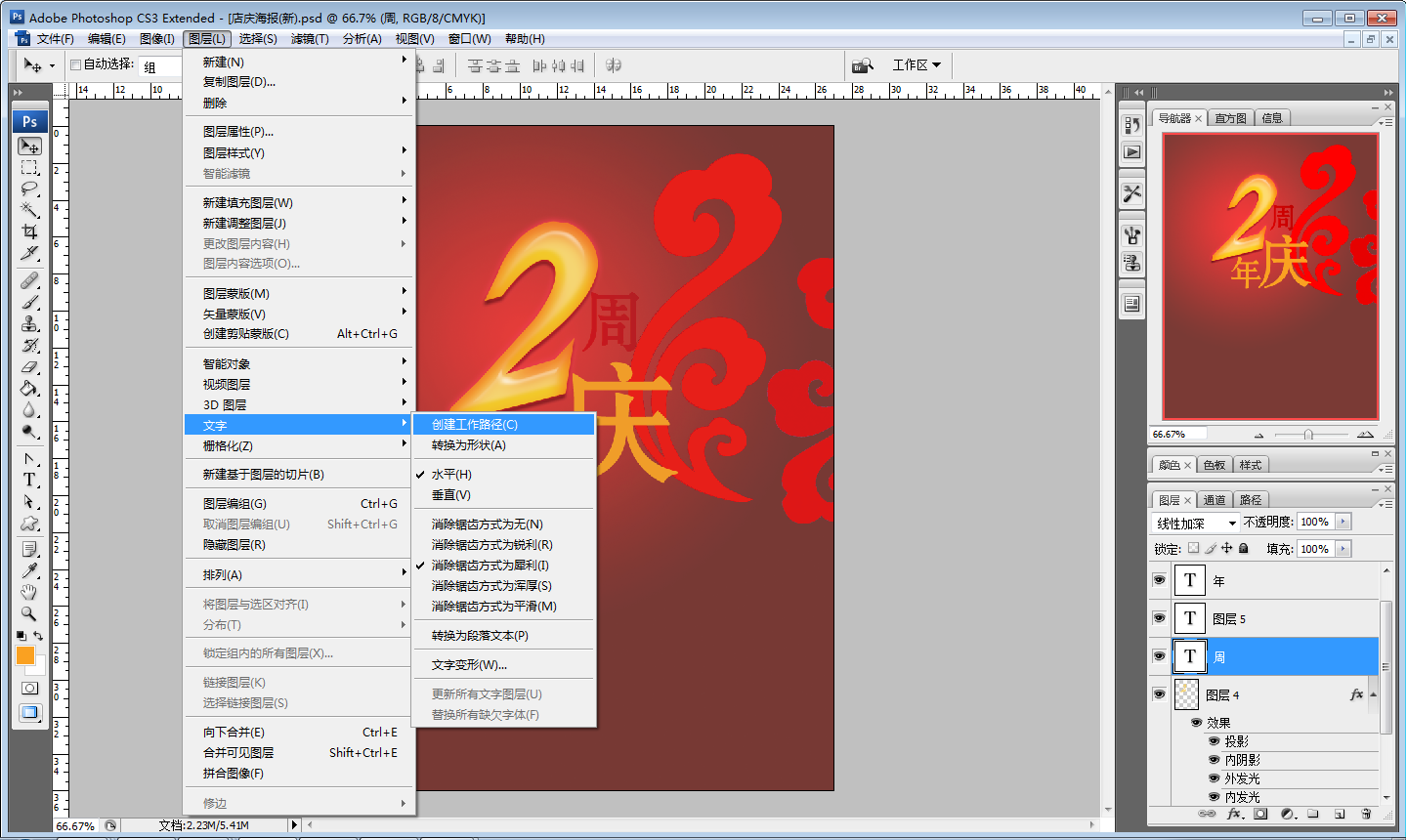Select the Dodge tool
Screen dimensions: 1407x840
point(29,431)
